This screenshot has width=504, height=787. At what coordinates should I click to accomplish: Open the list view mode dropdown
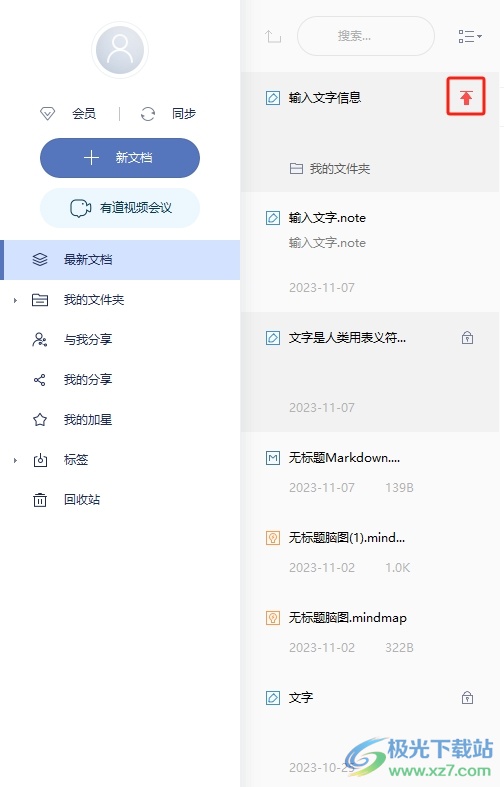click(470, 37)
